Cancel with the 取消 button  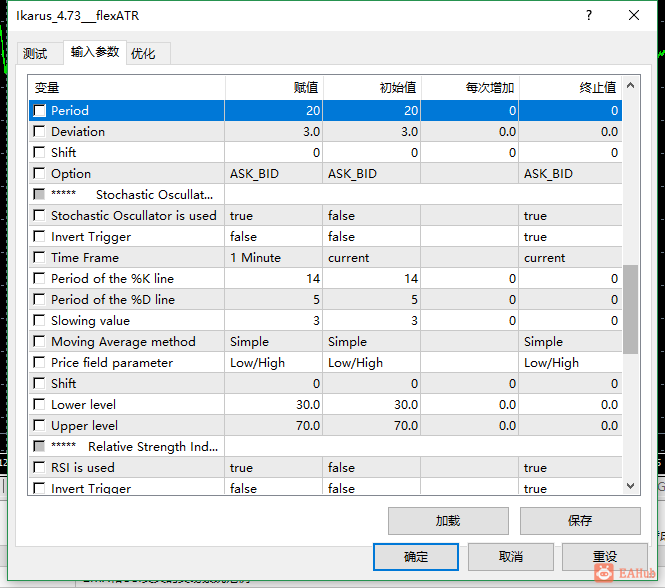point(511,557)
